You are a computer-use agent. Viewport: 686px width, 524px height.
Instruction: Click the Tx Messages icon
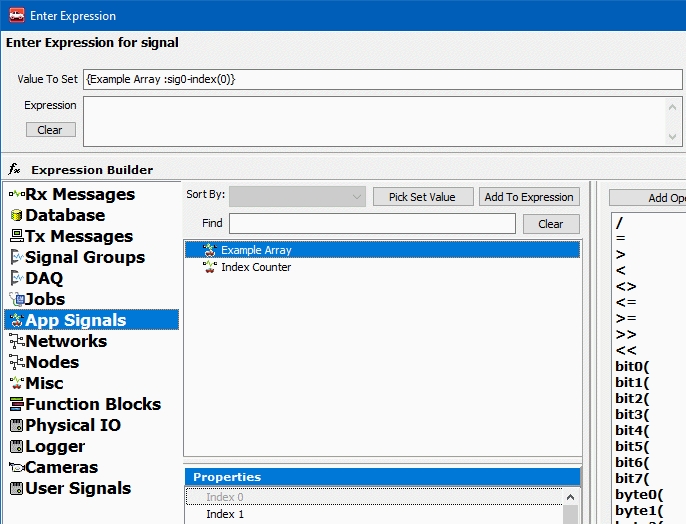[x=16, y=236]
